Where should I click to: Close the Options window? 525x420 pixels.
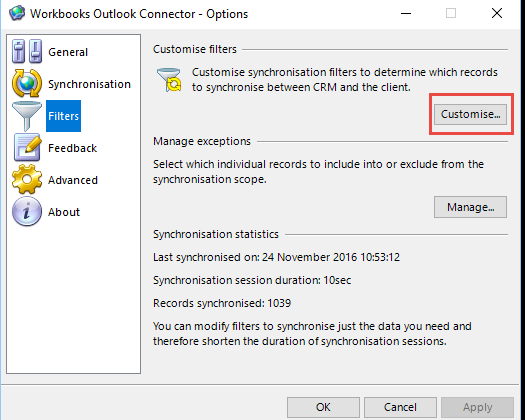497,13
